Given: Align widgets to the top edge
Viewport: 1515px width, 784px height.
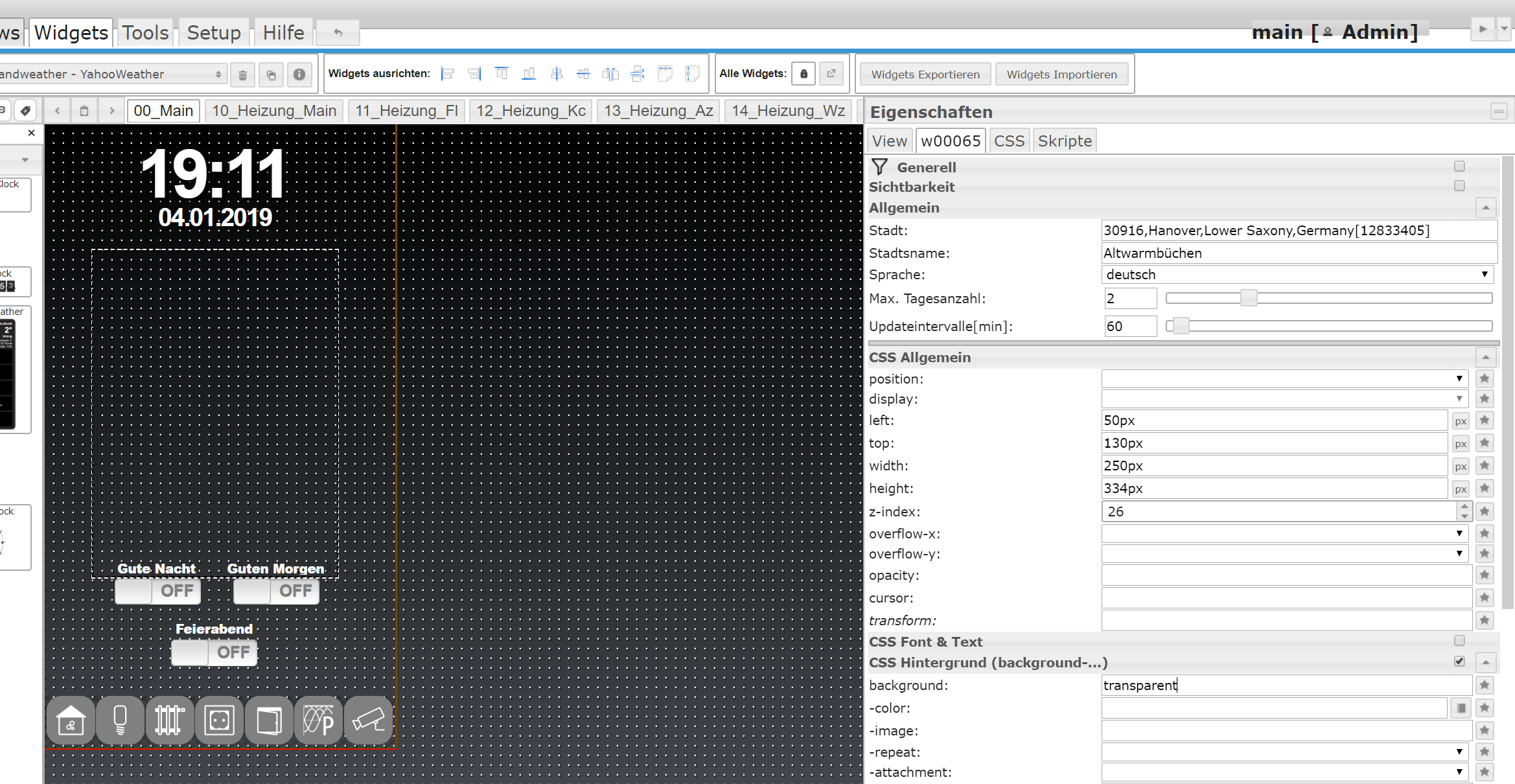Looking at the screenshot, I should (502, 74).
